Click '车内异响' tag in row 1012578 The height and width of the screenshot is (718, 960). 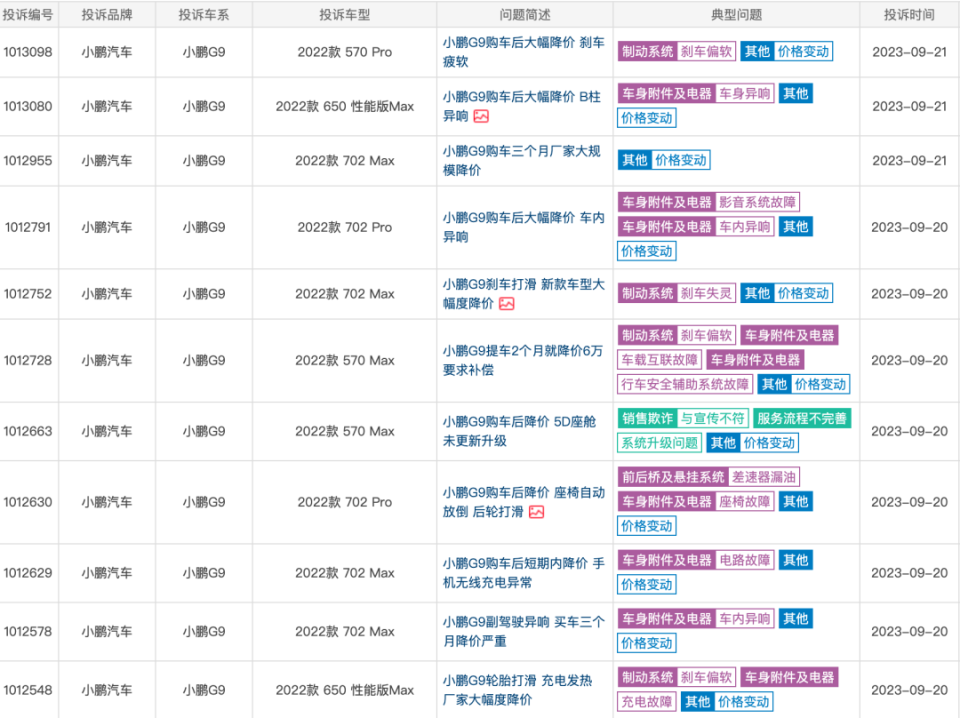point(744,619)
